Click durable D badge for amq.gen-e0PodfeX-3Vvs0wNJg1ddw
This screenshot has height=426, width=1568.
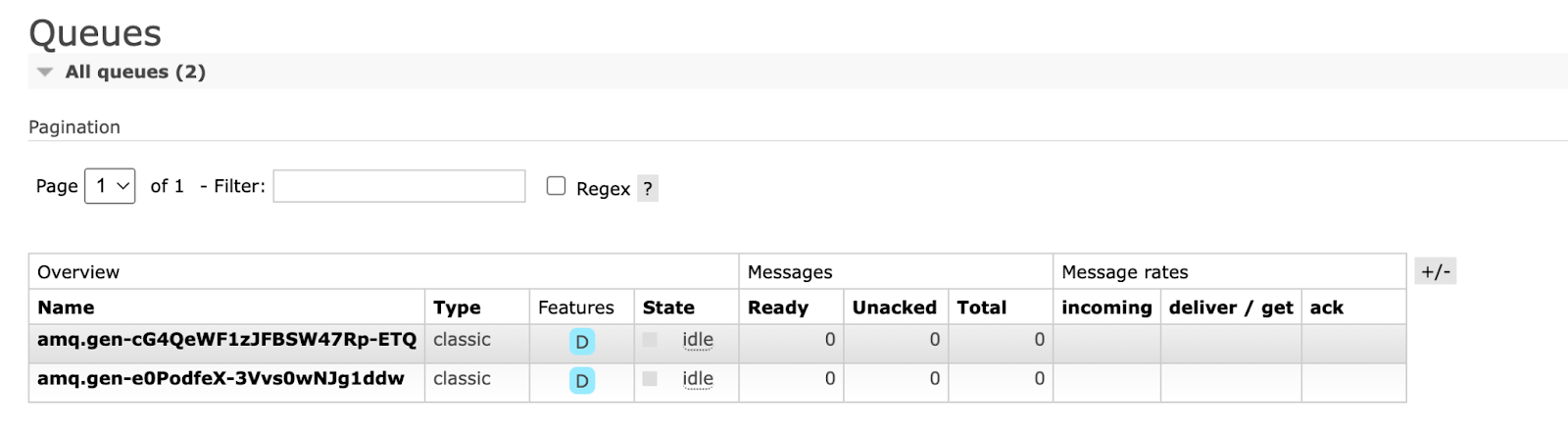(582, 381)
